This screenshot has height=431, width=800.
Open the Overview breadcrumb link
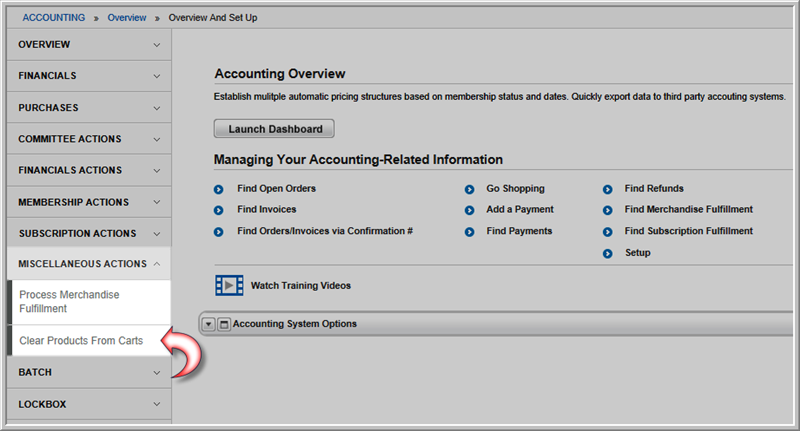click(x=127, y=18)
